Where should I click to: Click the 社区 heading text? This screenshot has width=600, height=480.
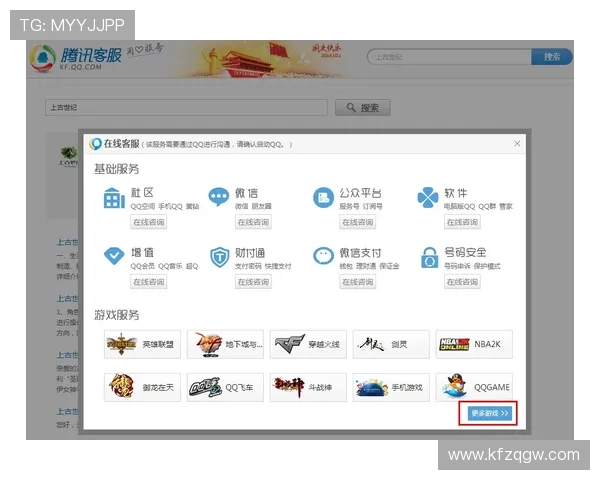142,193
